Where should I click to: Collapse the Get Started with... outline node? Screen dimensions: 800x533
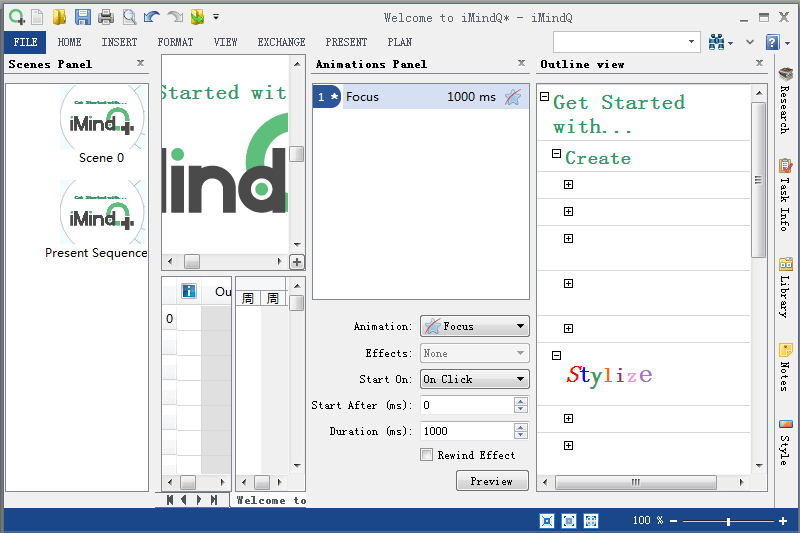[x=544, y=96]
